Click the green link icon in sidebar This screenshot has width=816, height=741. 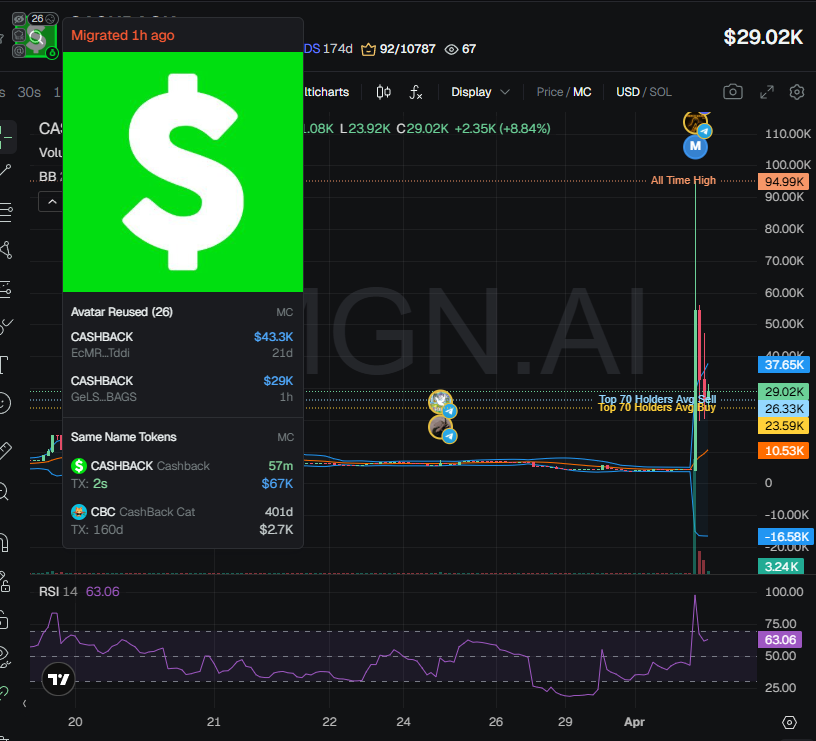pos(4,692)
